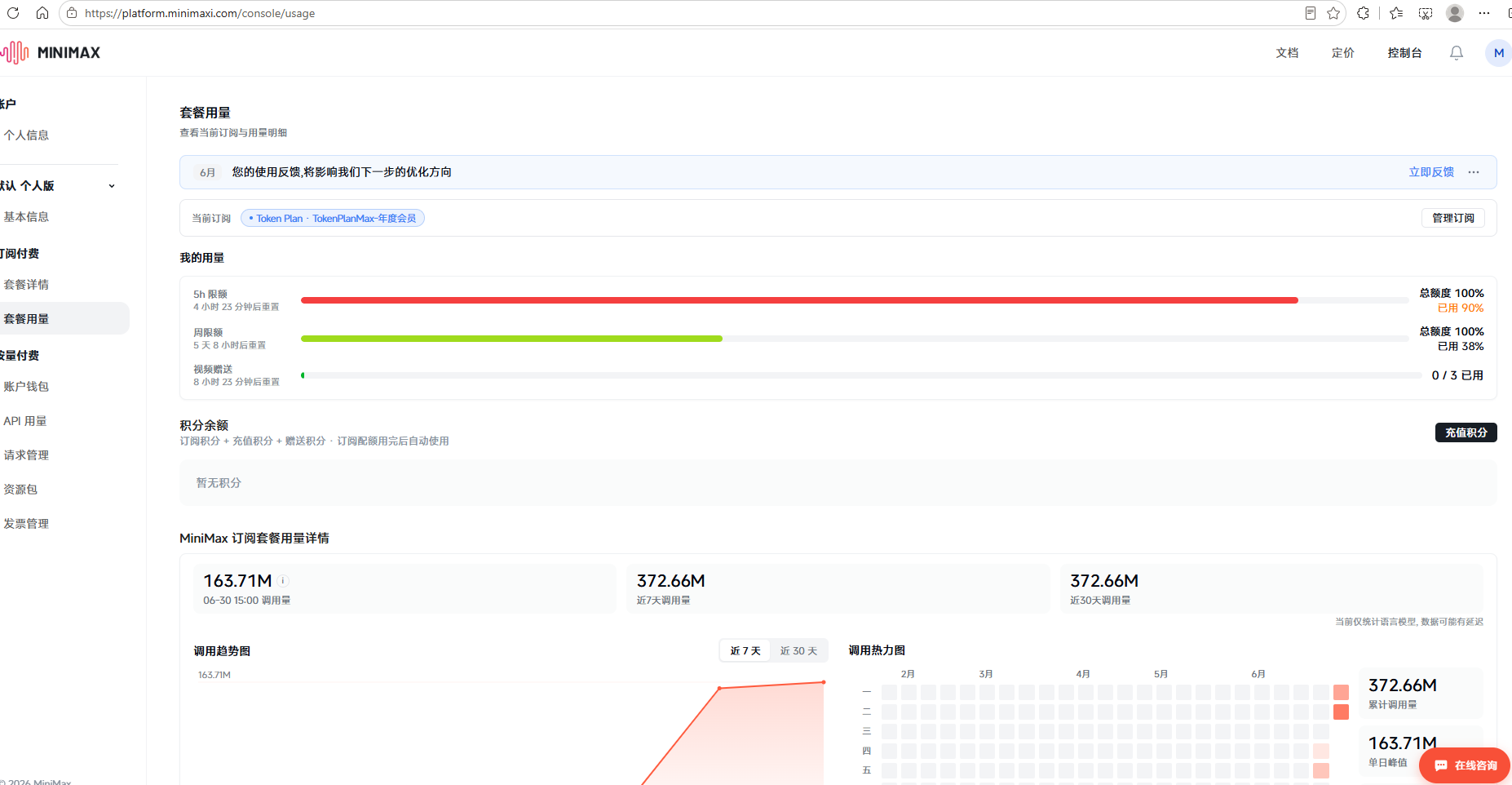1512x785 pixels.
Task: Click the browser profile avatar icon
Action: [1454, 13]
